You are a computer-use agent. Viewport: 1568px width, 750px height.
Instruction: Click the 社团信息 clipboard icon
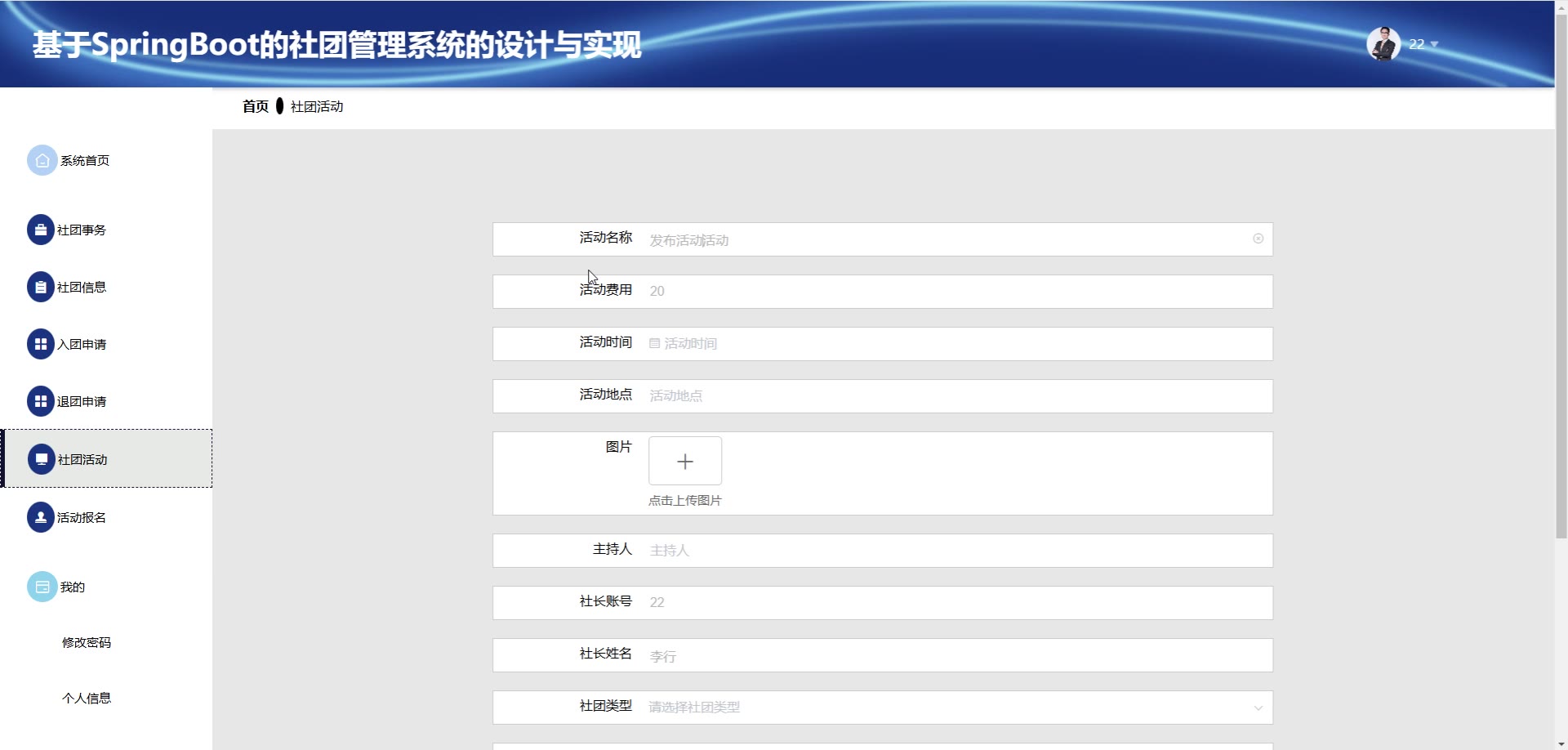tap(41, 288)
